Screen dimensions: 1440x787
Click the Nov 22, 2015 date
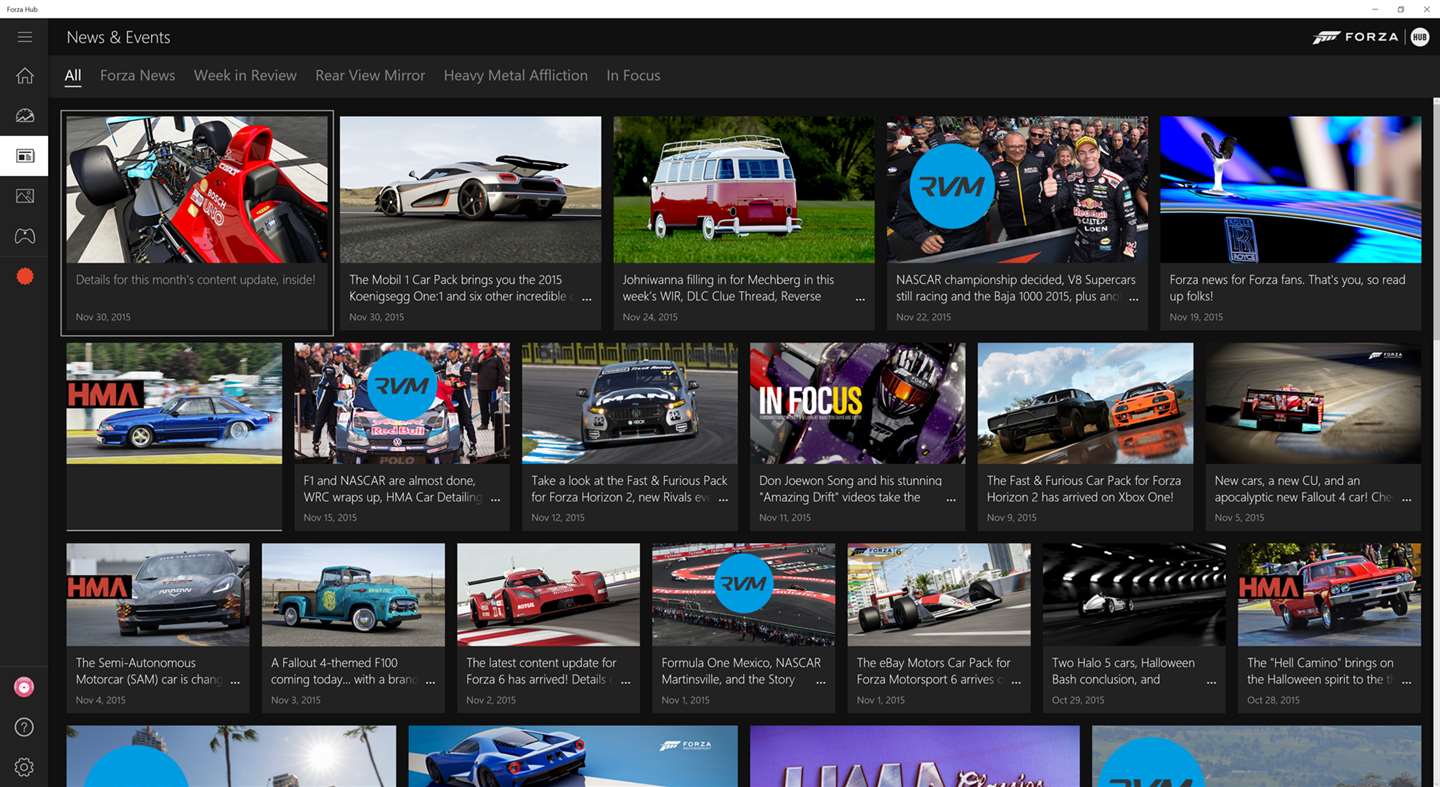tap(923, 317)
